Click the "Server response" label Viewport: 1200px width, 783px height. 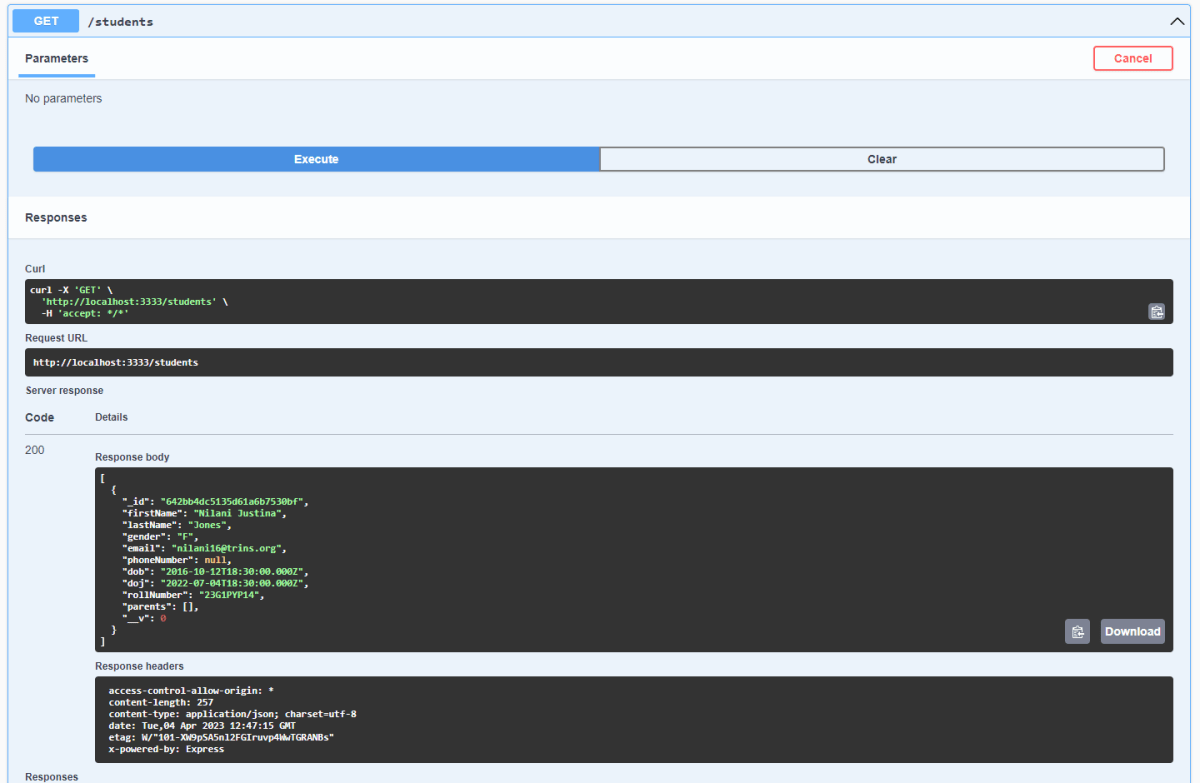coord(64,390)
